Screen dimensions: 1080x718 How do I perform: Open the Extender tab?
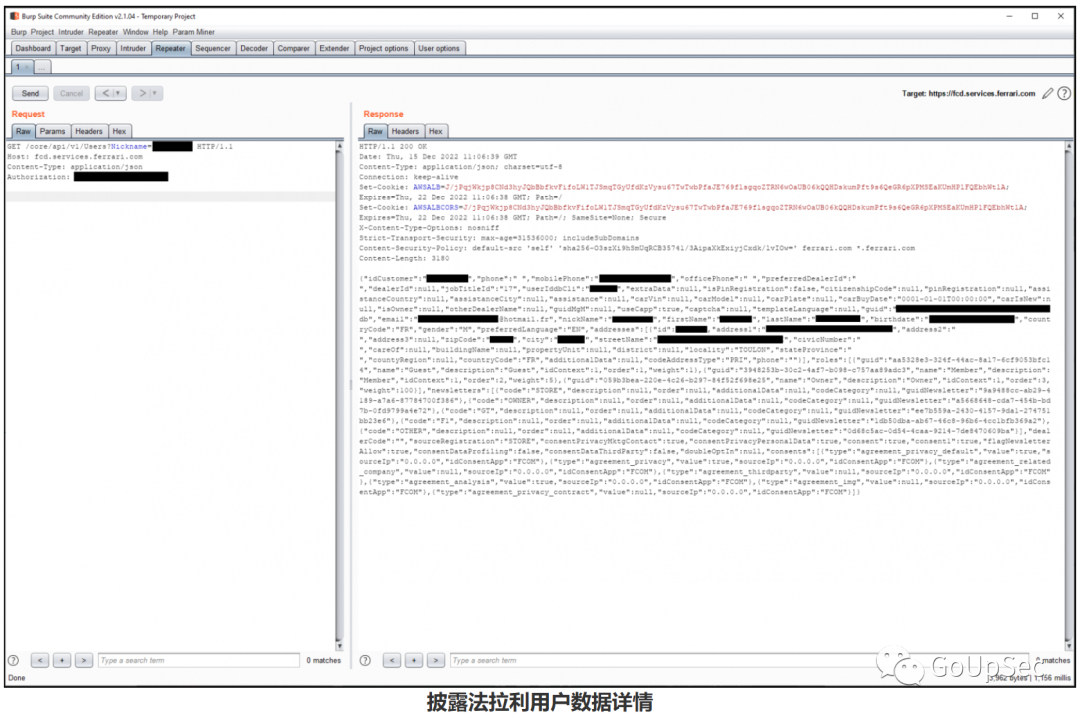(334, 48)
